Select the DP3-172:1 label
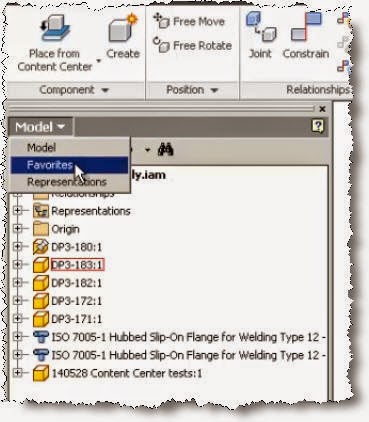This screenshot has width=369, height=422. (77, 301)
